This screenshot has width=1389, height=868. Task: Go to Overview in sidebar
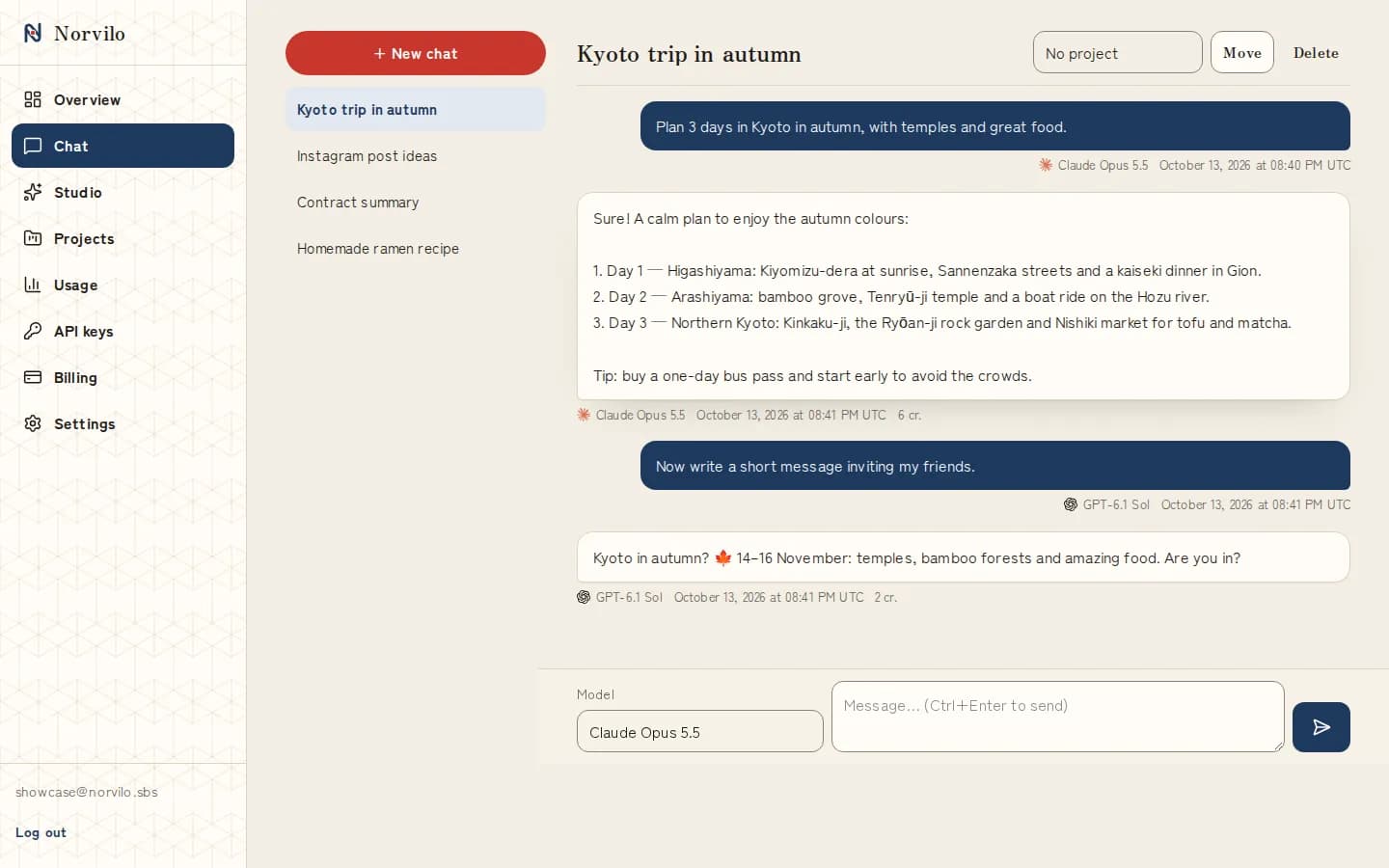(123, 99)
